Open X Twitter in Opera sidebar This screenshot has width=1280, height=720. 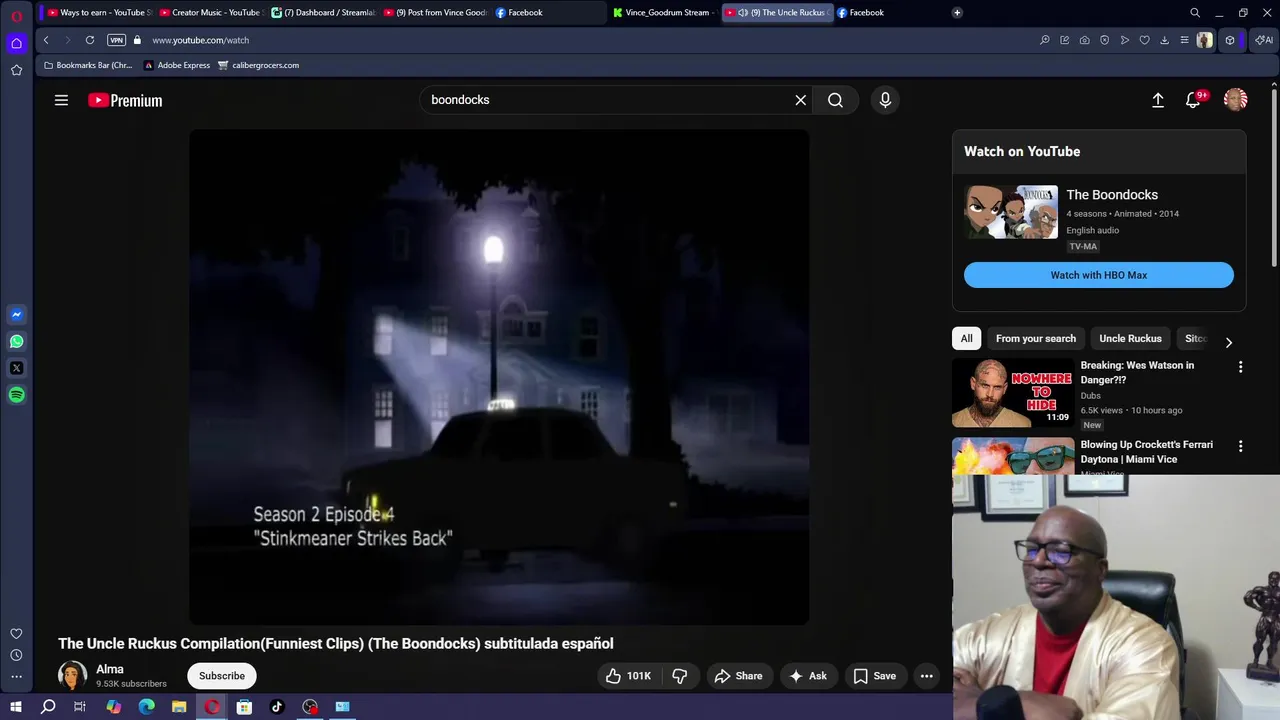coord(16,368)
